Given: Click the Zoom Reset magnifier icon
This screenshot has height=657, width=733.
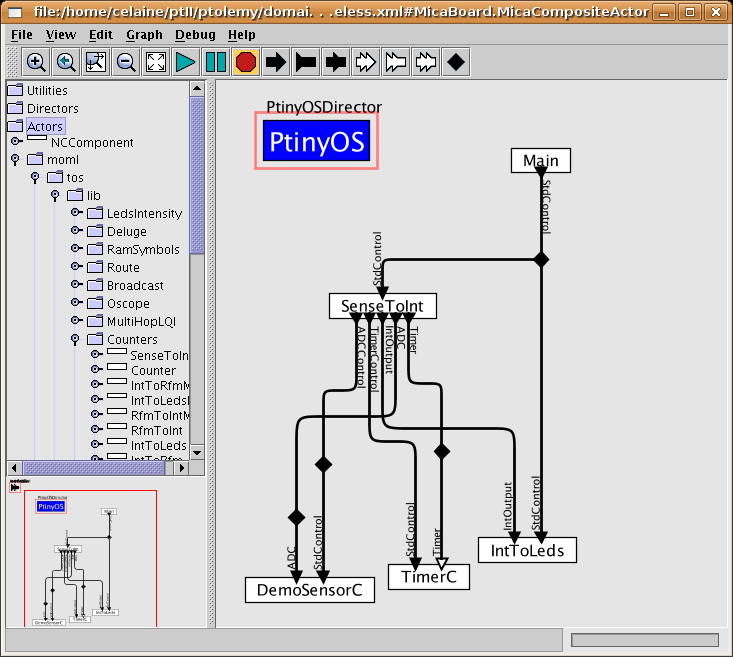Looking at the screenshot, I should 66,62.
